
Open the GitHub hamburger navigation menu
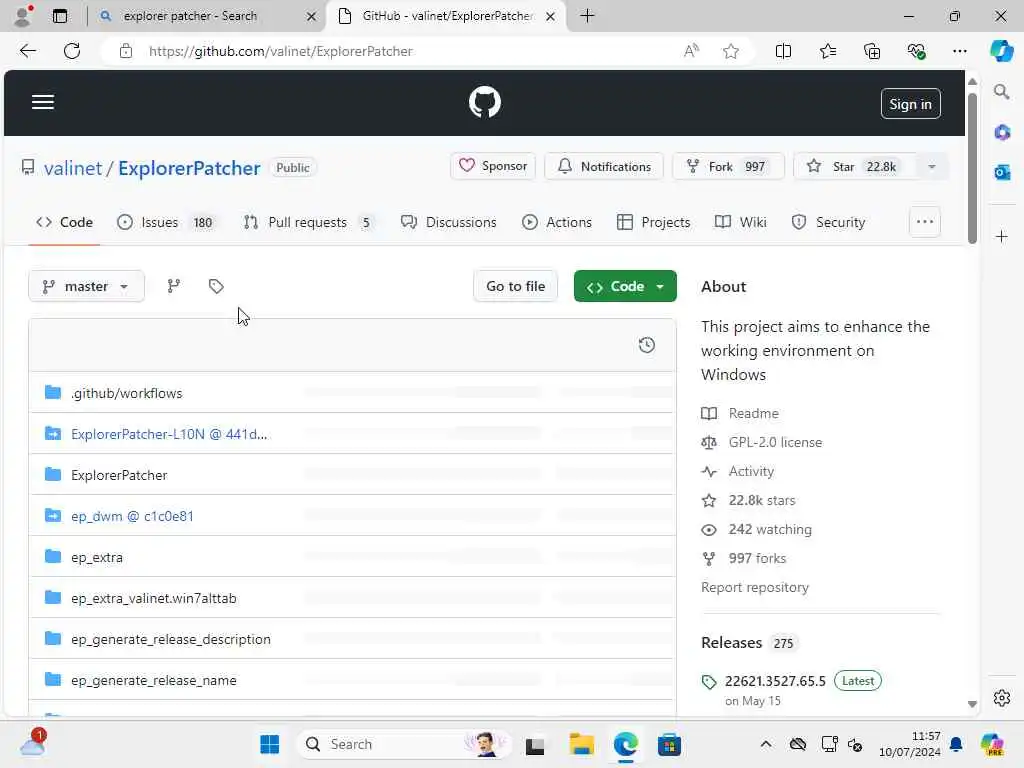pyautogui.click(x=43, y=102)
